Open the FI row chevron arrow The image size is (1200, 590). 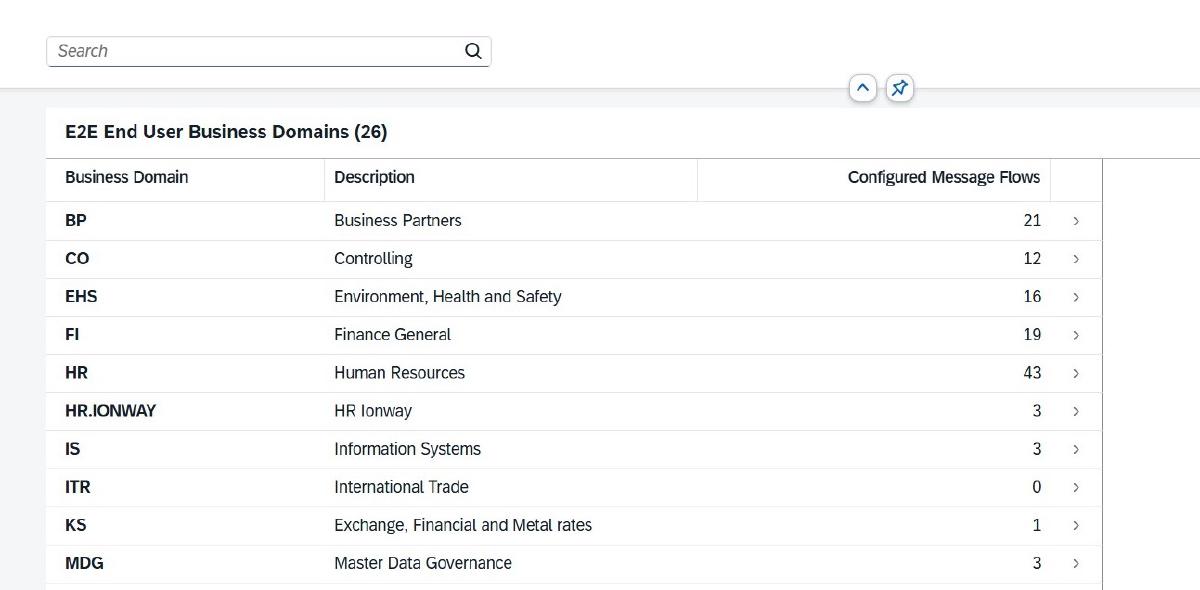(1076, 335)
